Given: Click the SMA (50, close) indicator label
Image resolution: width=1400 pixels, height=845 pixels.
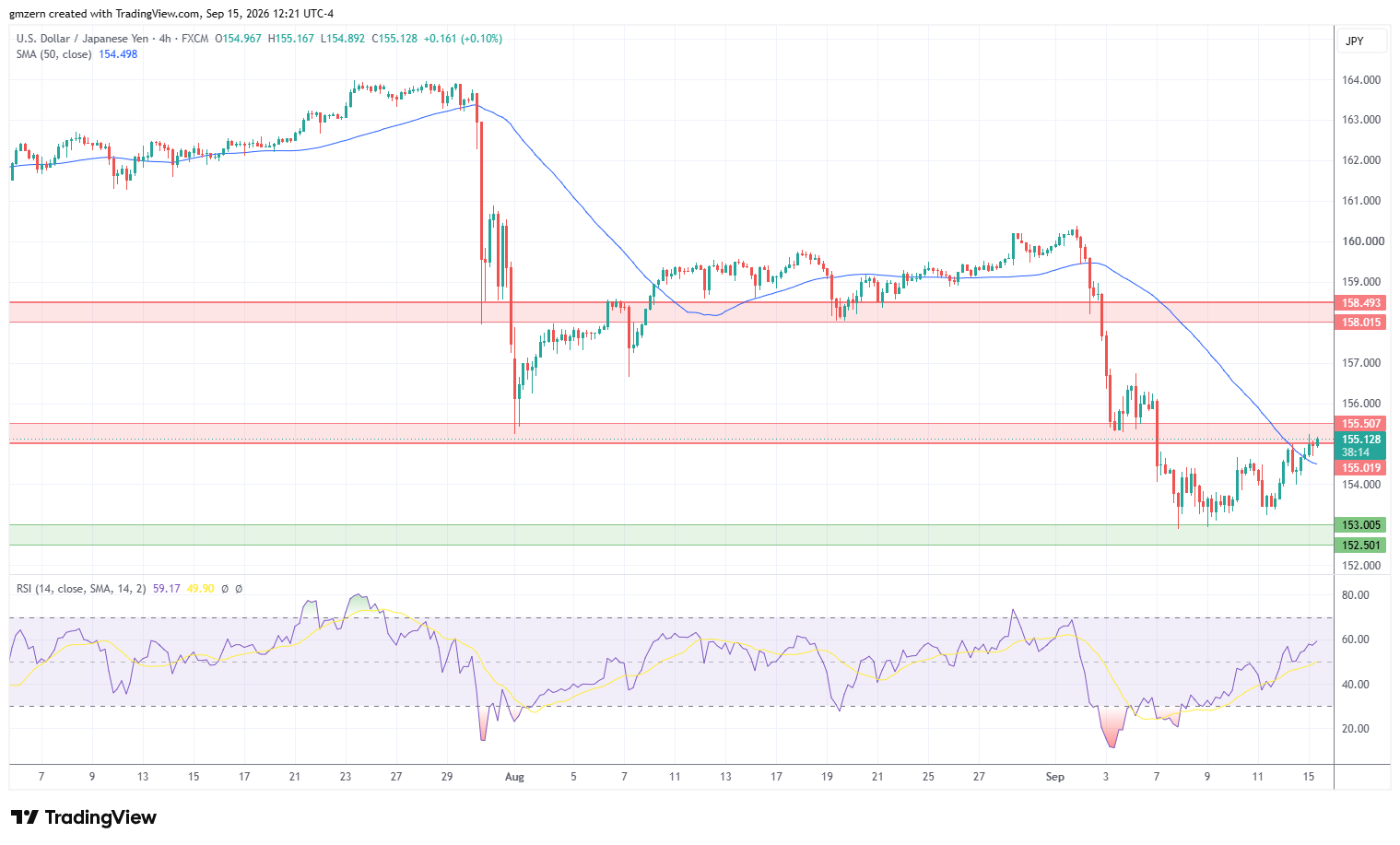Looking at the screenshot, I should point(54,54).
